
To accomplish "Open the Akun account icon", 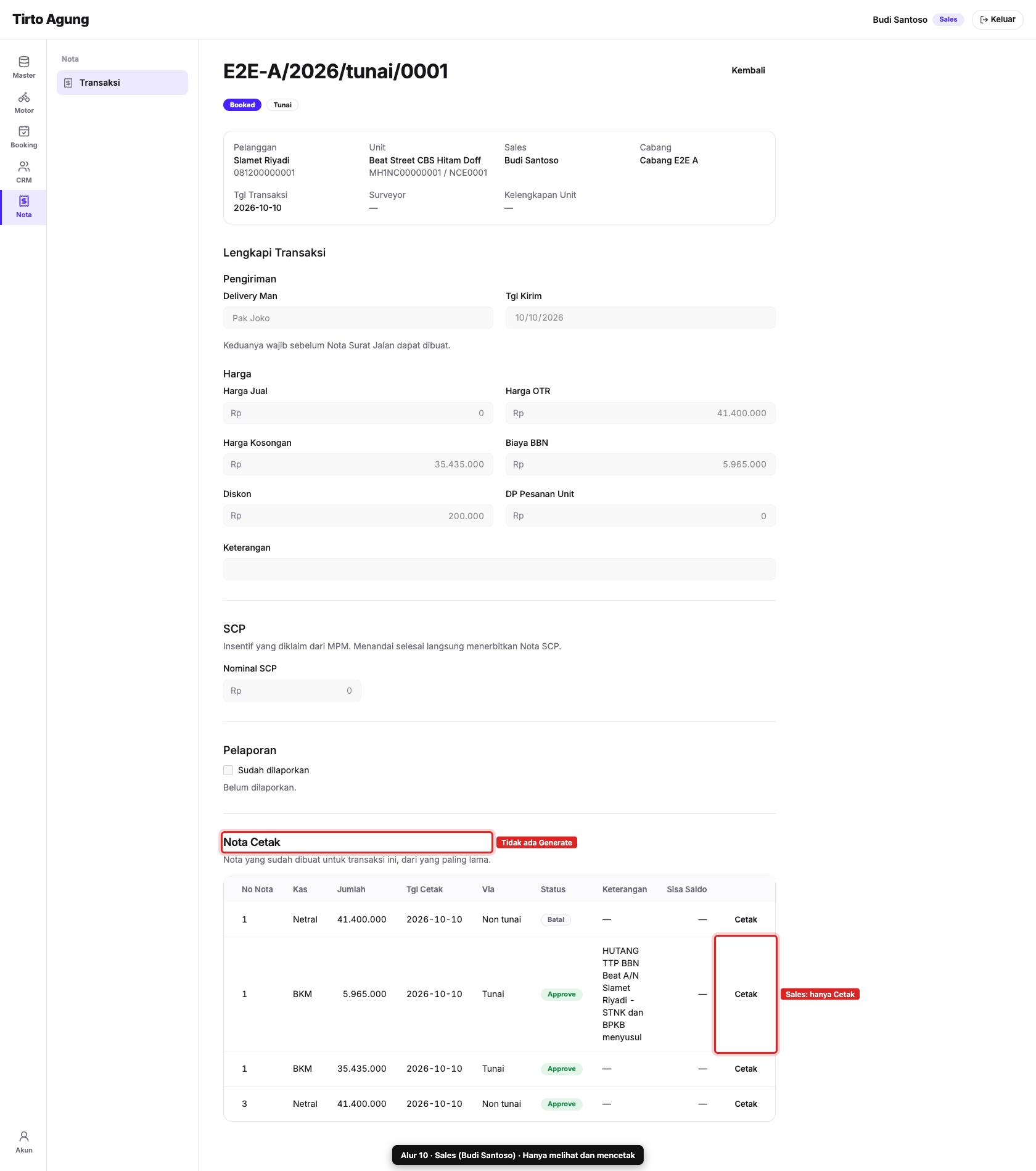I will [23, 1142].
